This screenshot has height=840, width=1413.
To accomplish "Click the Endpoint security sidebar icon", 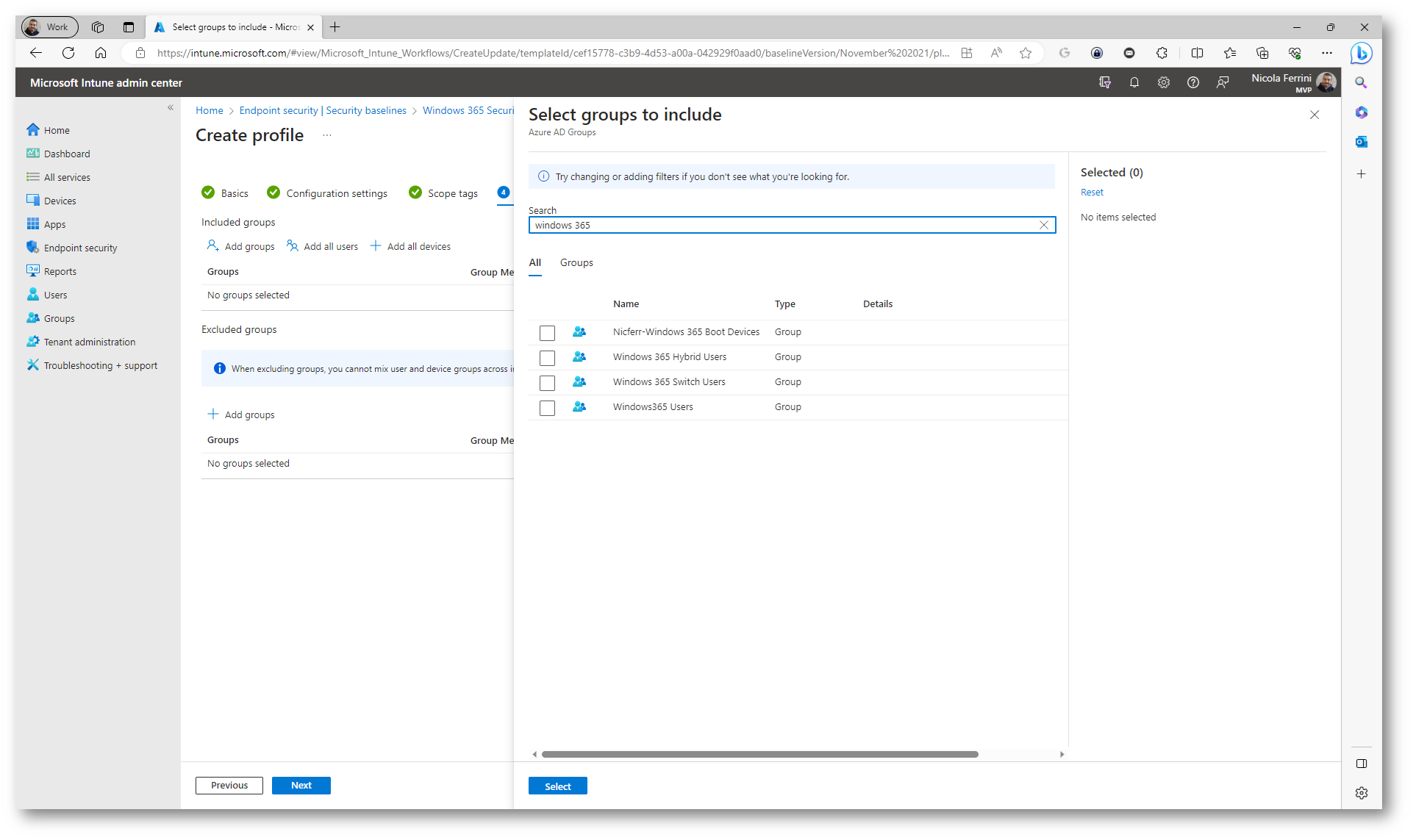I will (x=33, y=248).
